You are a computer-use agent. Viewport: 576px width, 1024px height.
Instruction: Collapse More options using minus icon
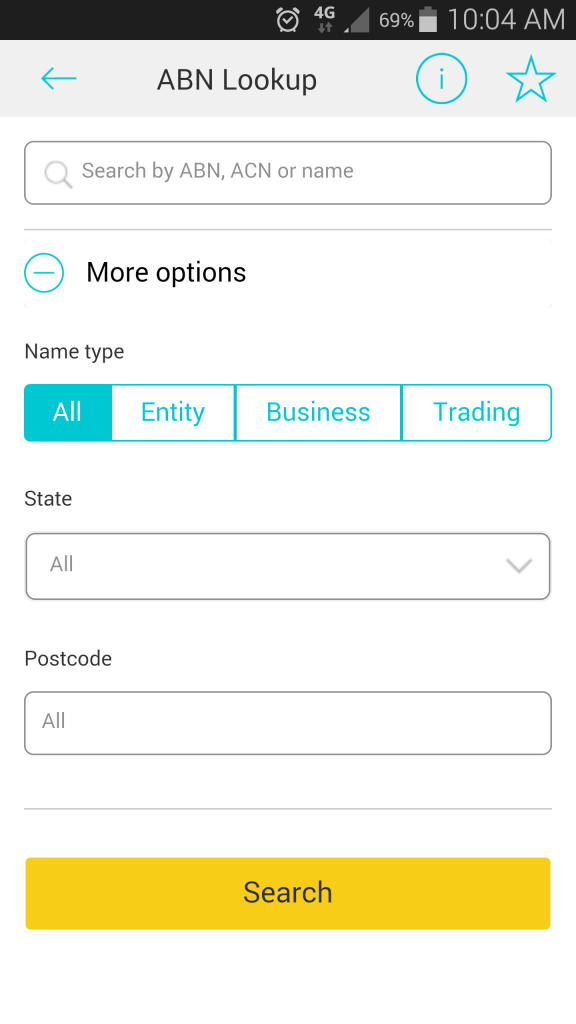pyautogui.click(x=44, y=272)
